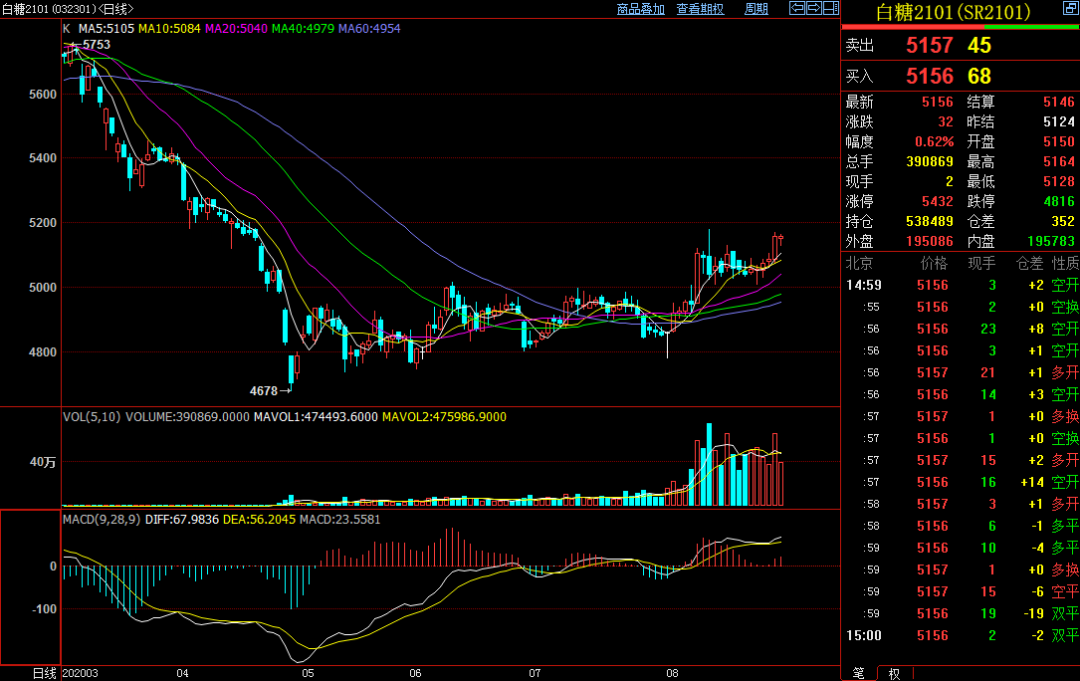Screen dimensions: 1080x681
Task: Click the 40万 volume axis label
Action: click(x=43, y=462)
